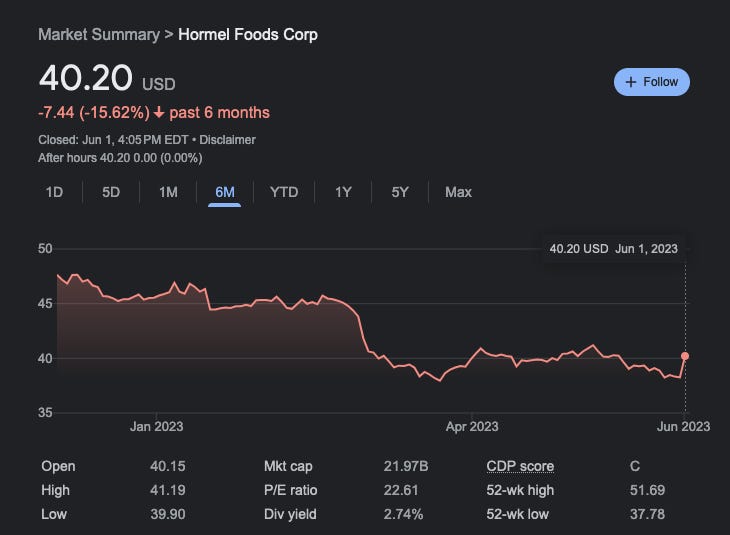This screenshot has width=730, height=535.
Task: Select the 5D time range tab
Action: click(111, 192)
